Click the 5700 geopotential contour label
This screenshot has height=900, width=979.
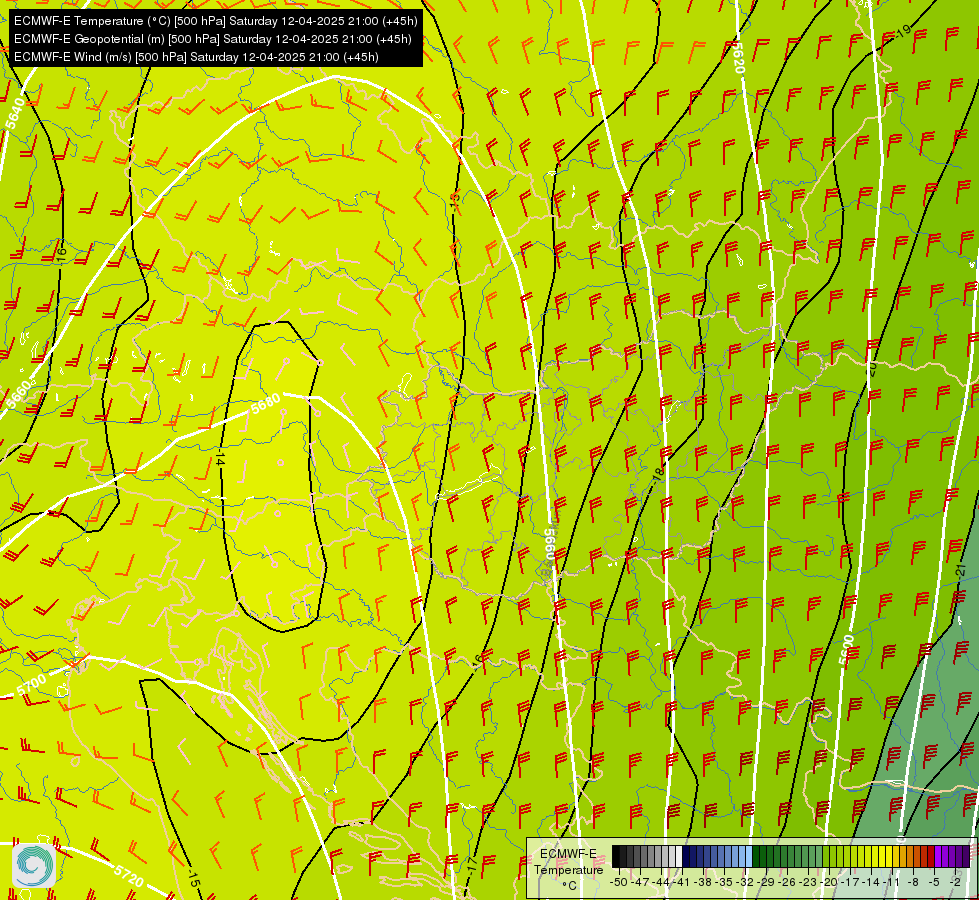click(31, 685)
